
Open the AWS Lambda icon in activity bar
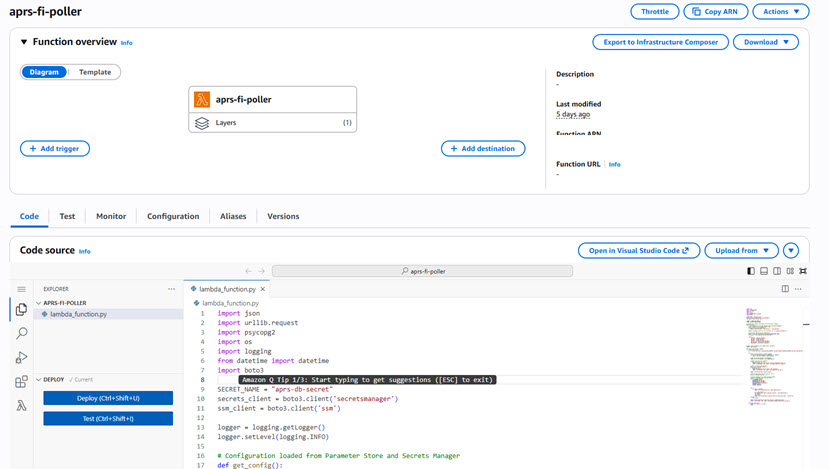21,406
